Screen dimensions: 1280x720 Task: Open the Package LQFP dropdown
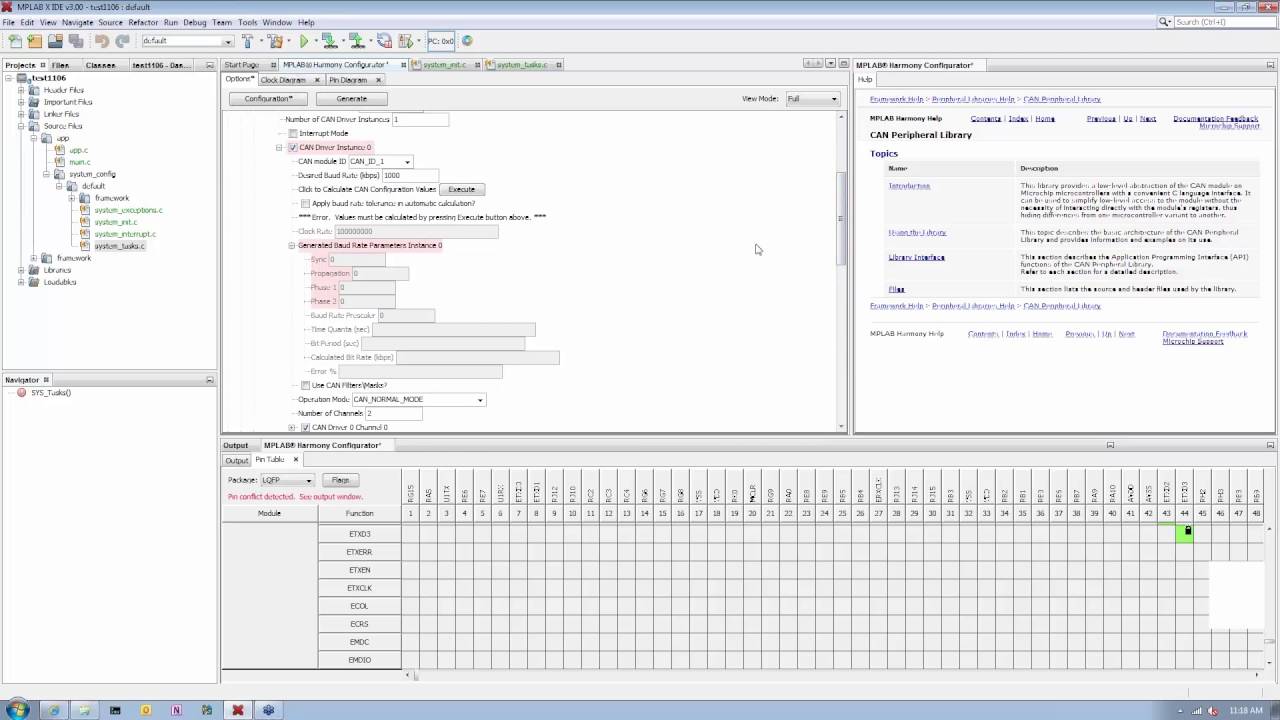[x=308, y=480]
